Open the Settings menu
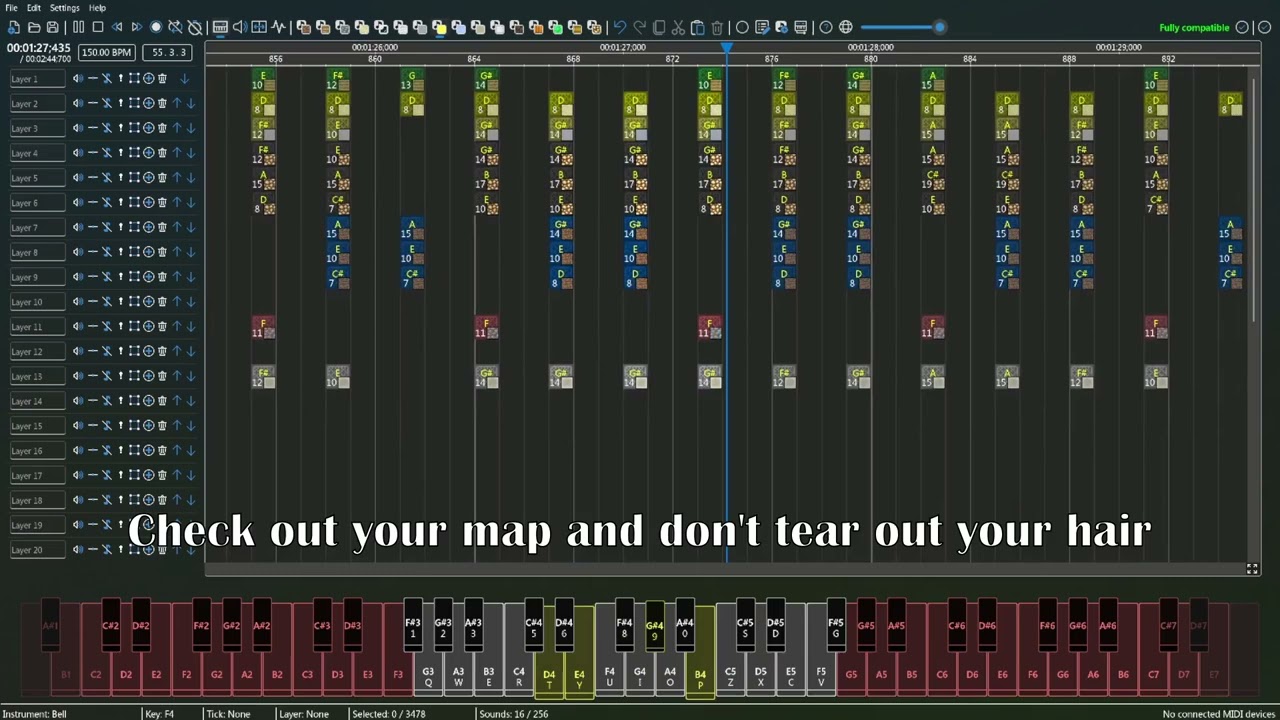The image size is (1280, 720). tap(65, 8)
